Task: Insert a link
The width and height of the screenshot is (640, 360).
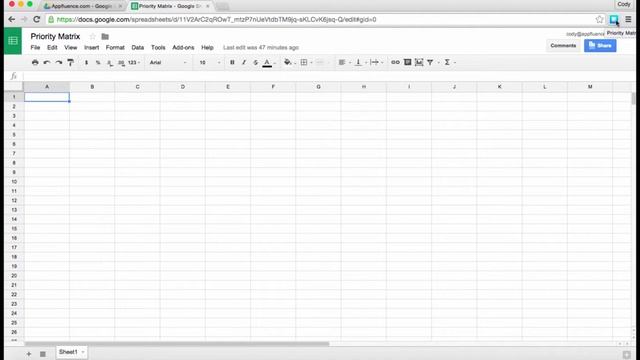Action: pyautogui.click(x=395, y=62)
